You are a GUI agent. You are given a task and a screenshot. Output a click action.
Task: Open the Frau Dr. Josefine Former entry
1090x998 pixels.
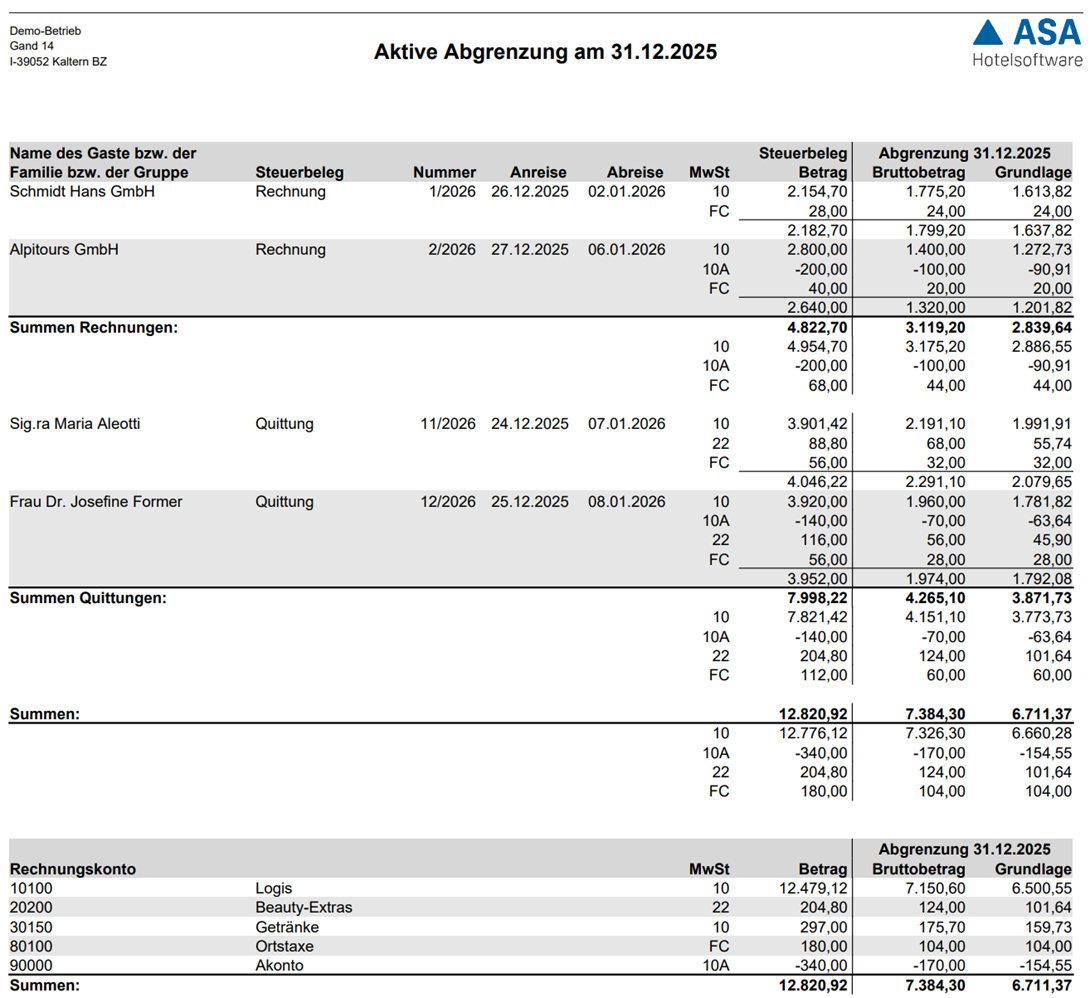[96, 502]
